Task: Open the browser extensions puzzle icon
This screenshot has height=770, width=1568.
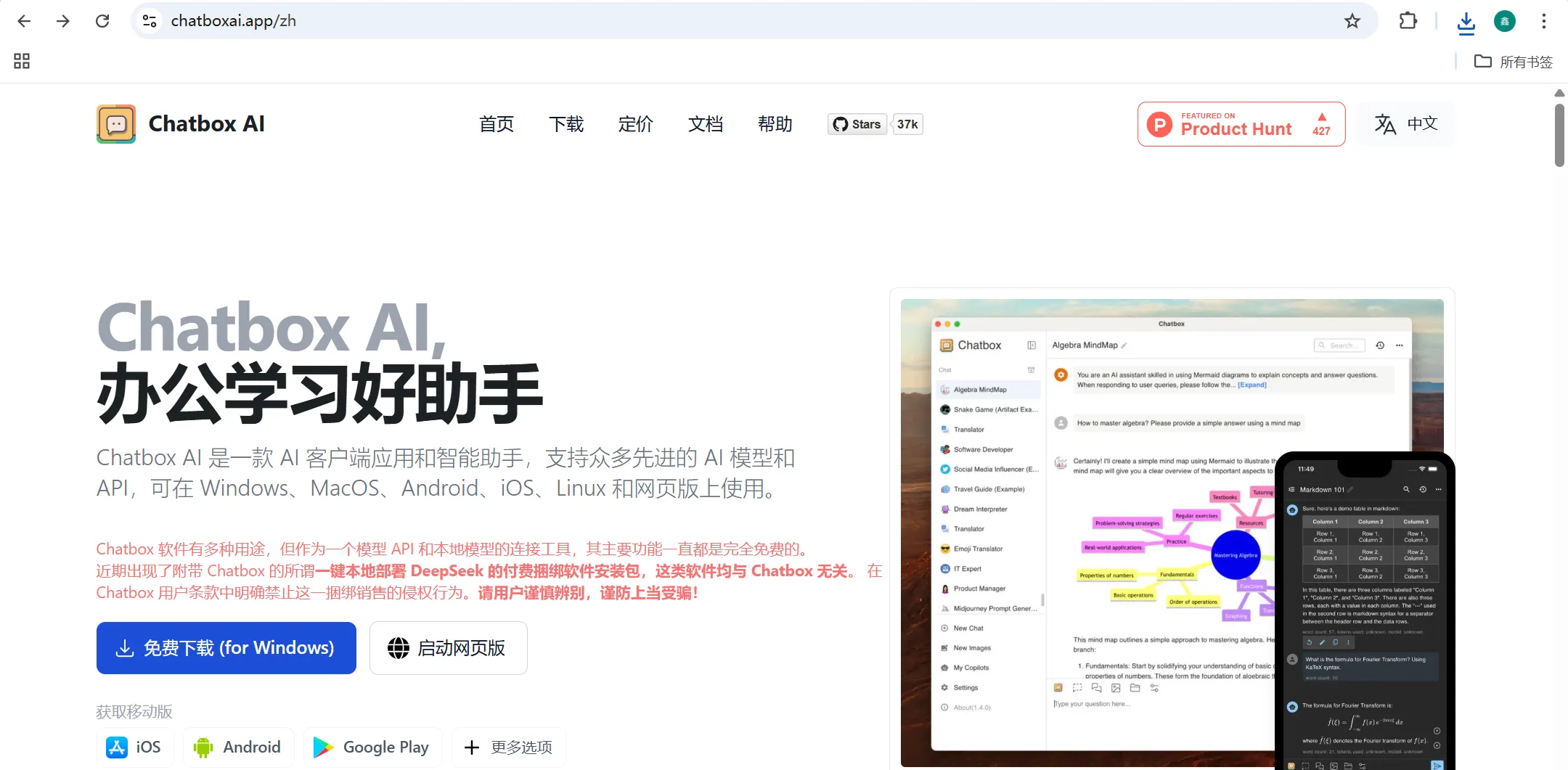Action: (1408, 21)
